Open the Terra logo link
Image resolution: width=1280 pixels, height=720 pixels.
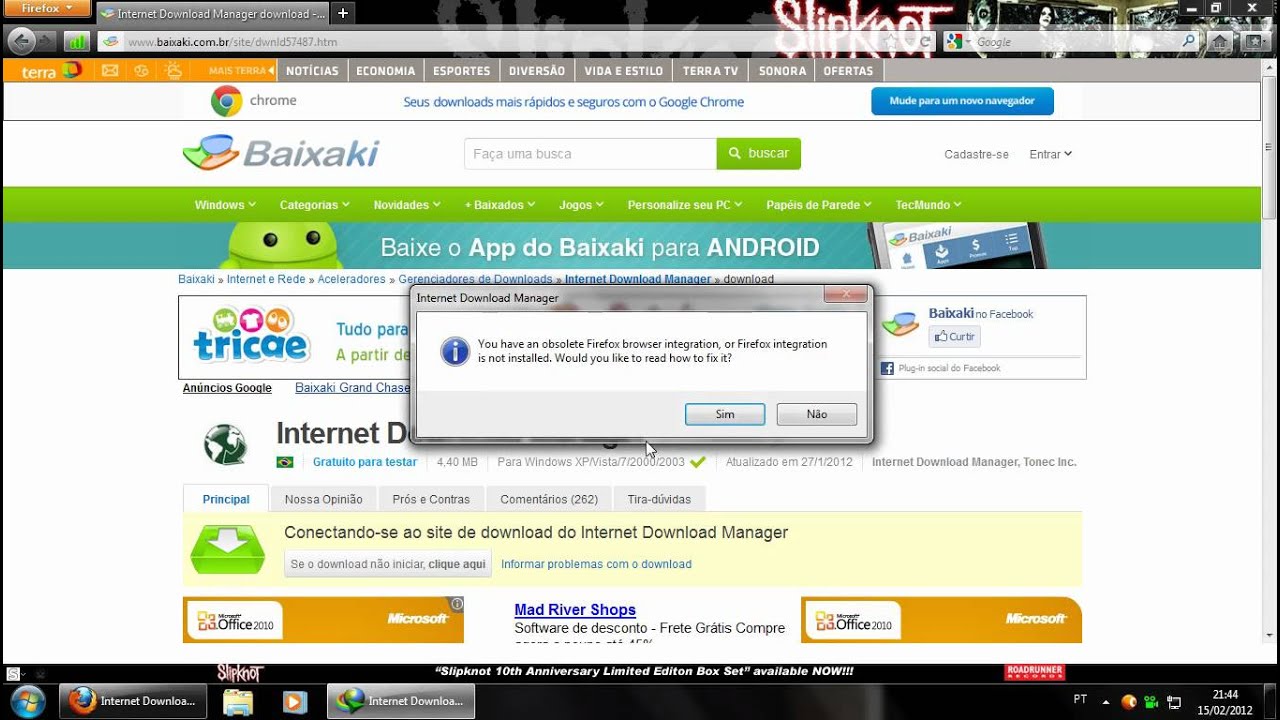51,71
